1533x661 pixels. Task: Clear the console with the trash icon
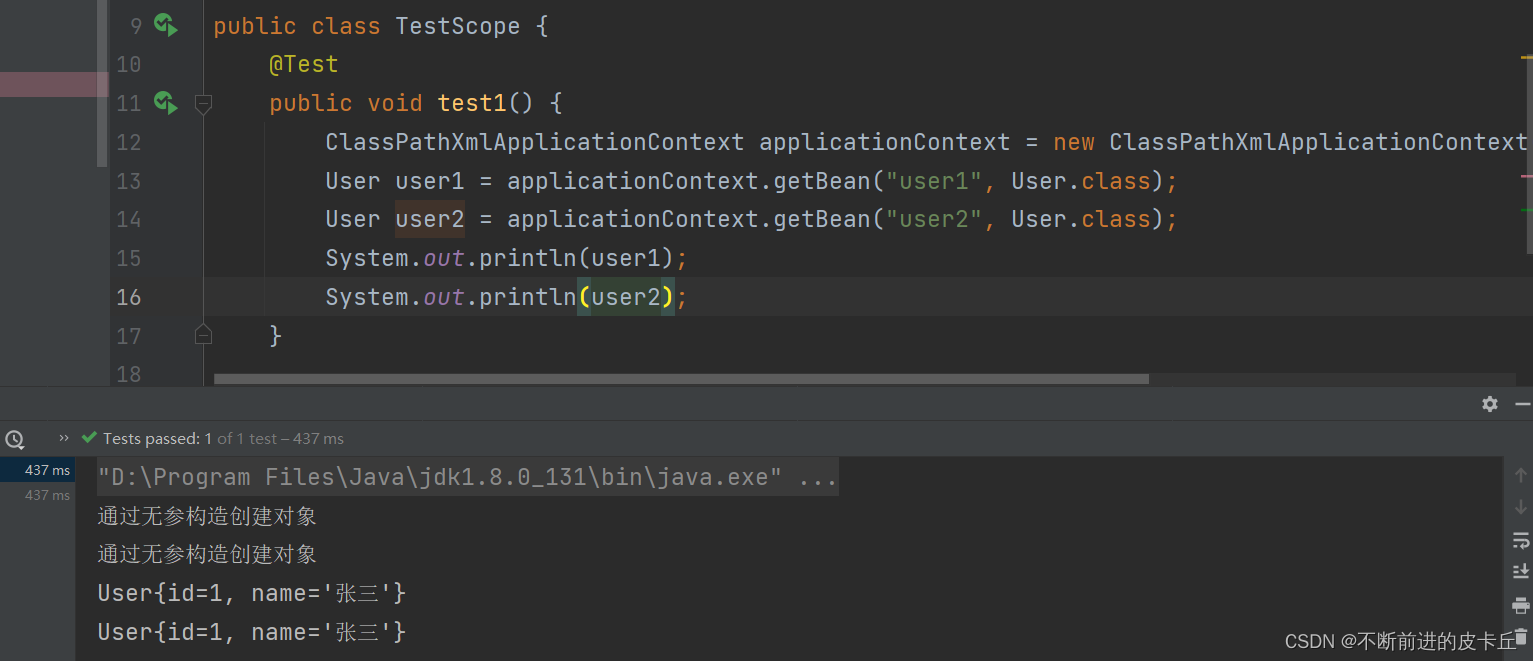(x=1521, y=635)
